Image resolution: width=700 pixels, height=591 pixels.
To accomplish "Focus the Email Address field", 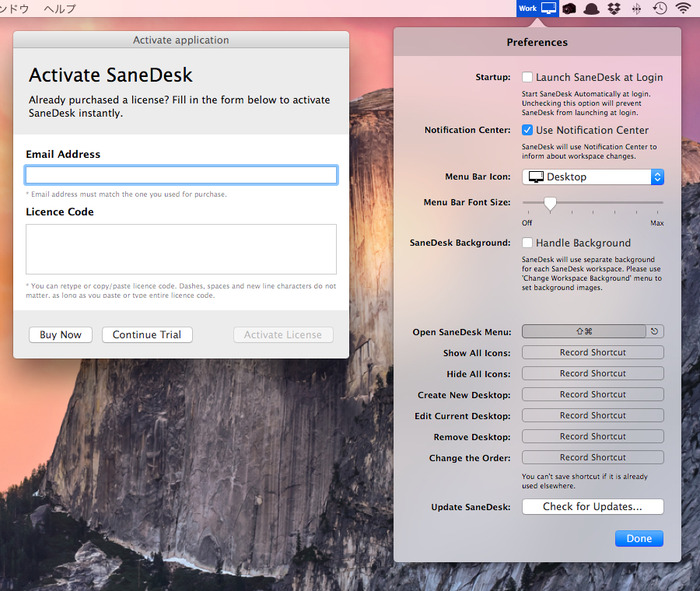I will click(181, 175).
